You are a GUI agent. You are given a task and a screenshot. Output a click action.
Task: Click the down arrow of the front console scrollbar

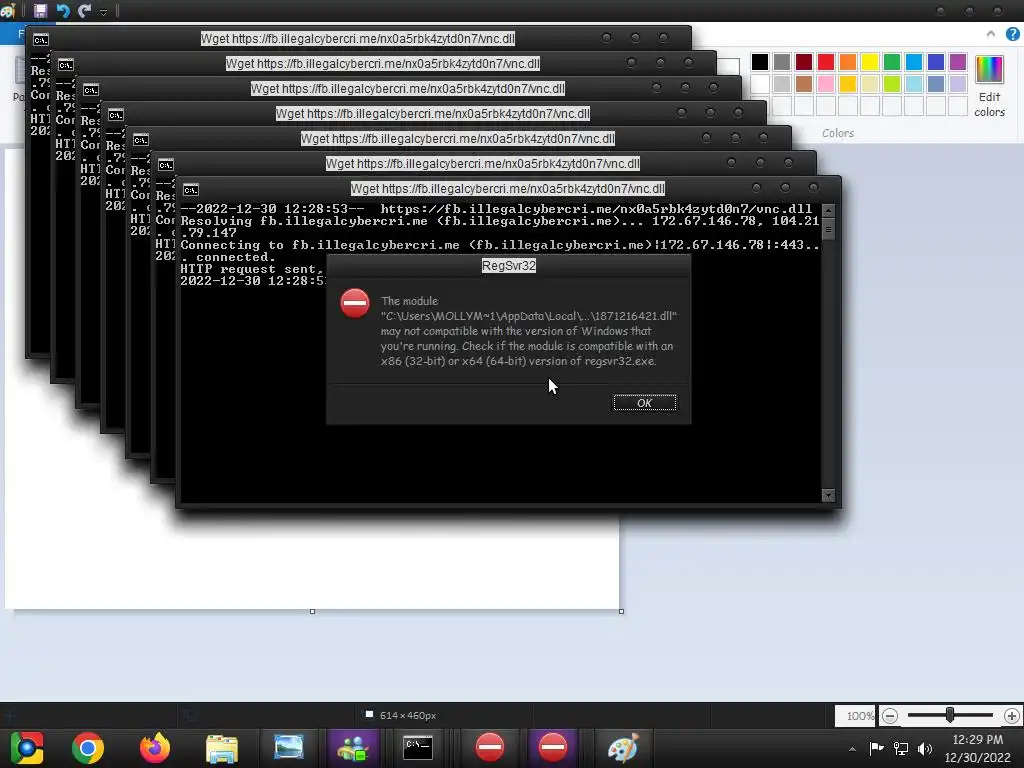pos(828,495)
